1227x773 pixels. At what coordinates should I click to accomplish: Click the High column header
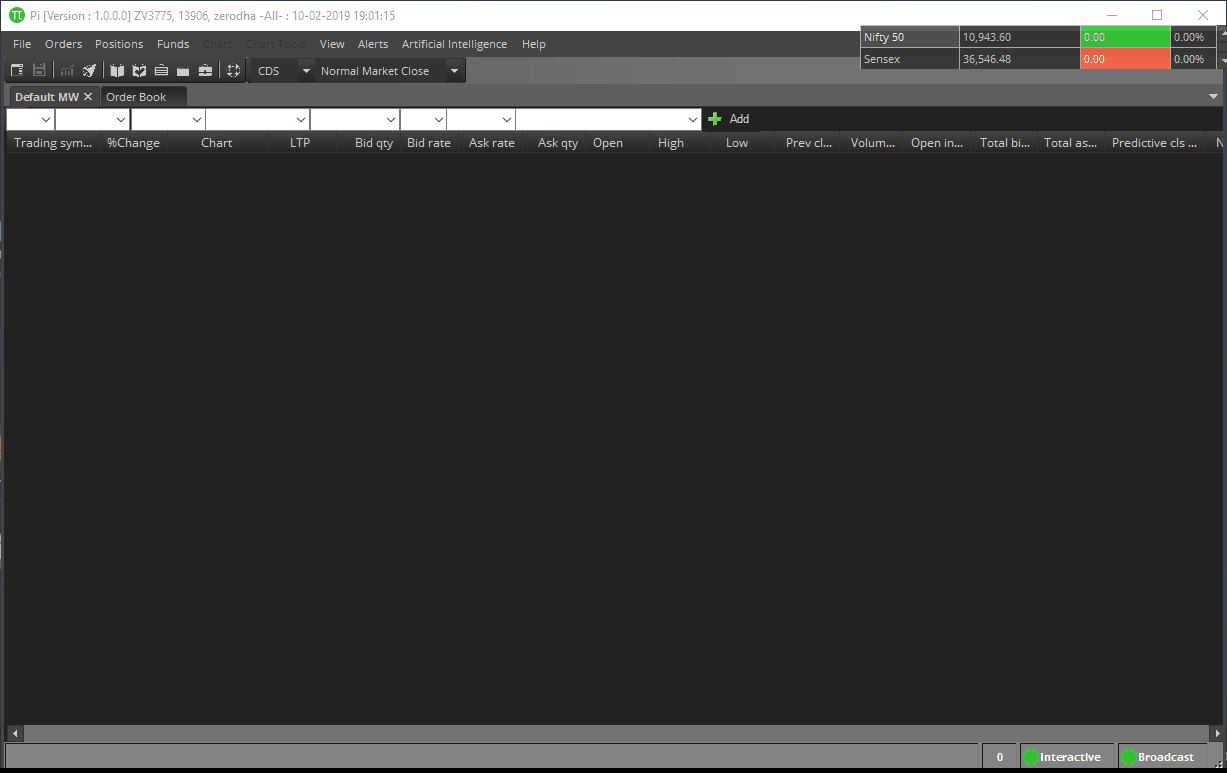(x=671, y=143)
